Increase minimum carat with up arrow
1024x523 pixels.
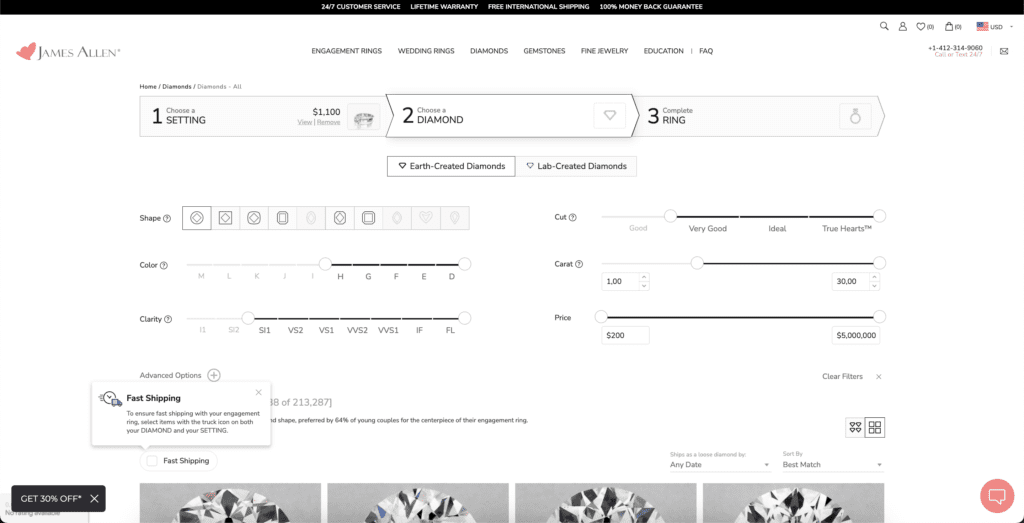click(x=644, y=277)
